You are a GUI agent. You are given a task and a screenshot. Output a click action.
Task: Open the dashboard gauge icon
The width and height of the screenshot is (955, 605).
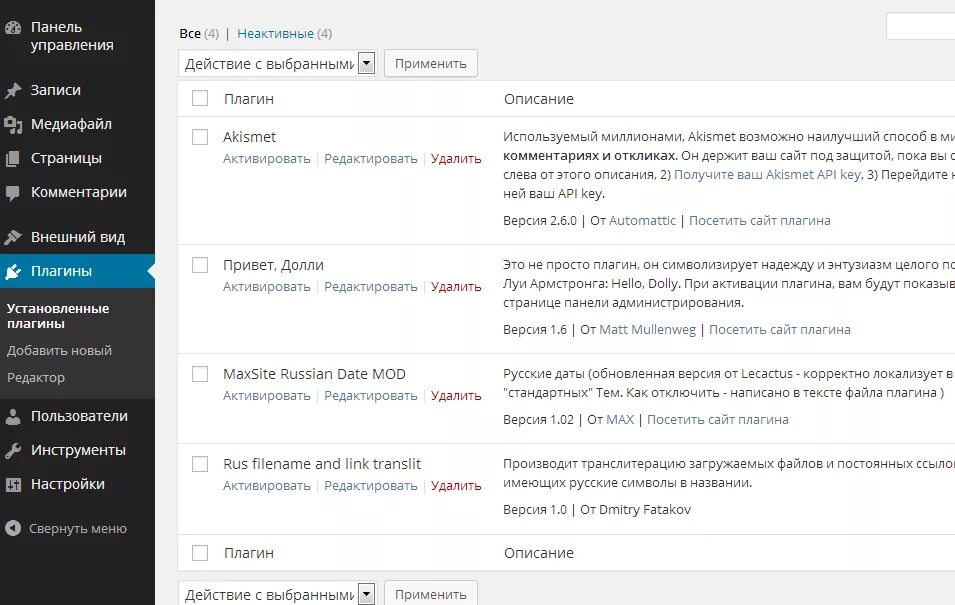[13, 28]
